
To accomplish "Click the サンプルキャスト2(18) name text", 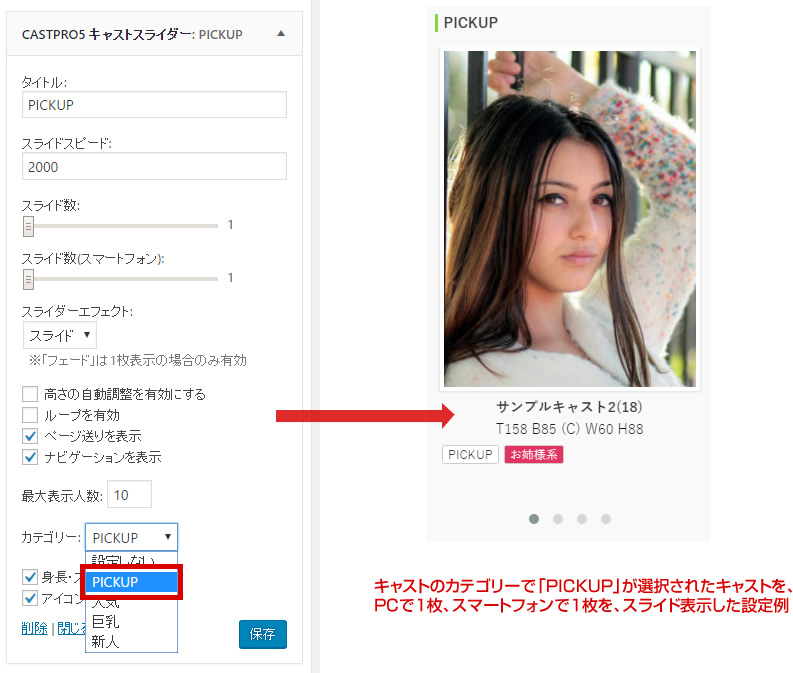I will tap(569, 407).
